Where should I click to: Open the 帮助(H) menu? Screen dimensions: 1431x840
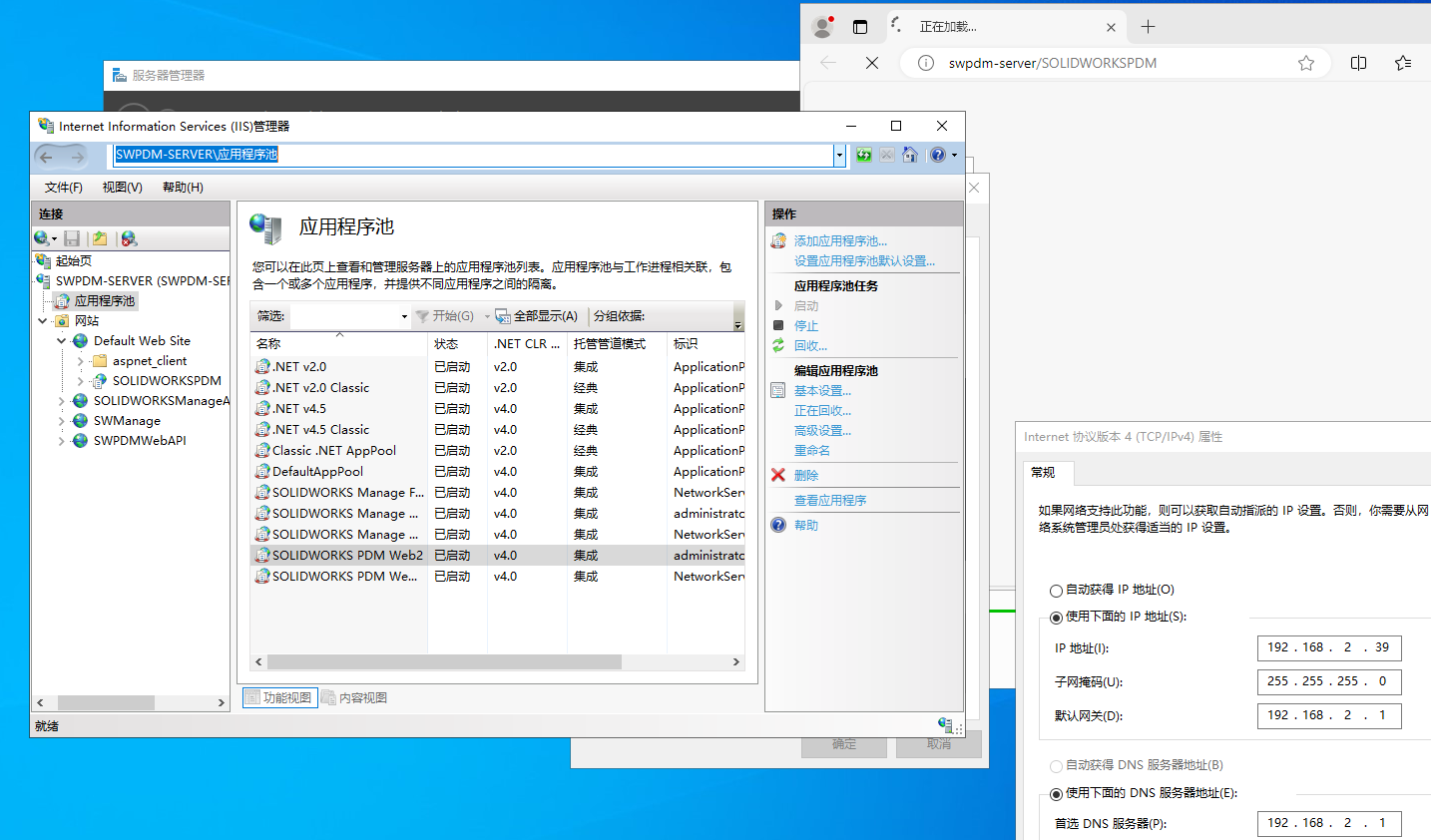[x=183, y=188]
